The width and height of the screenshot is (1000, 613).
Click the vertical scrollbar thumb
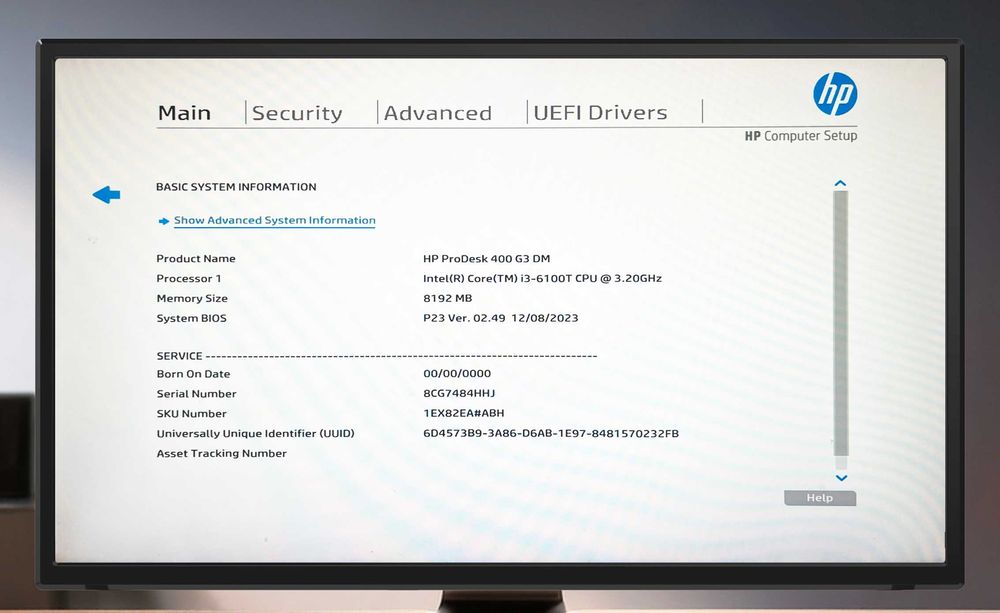tap(841, 323)
